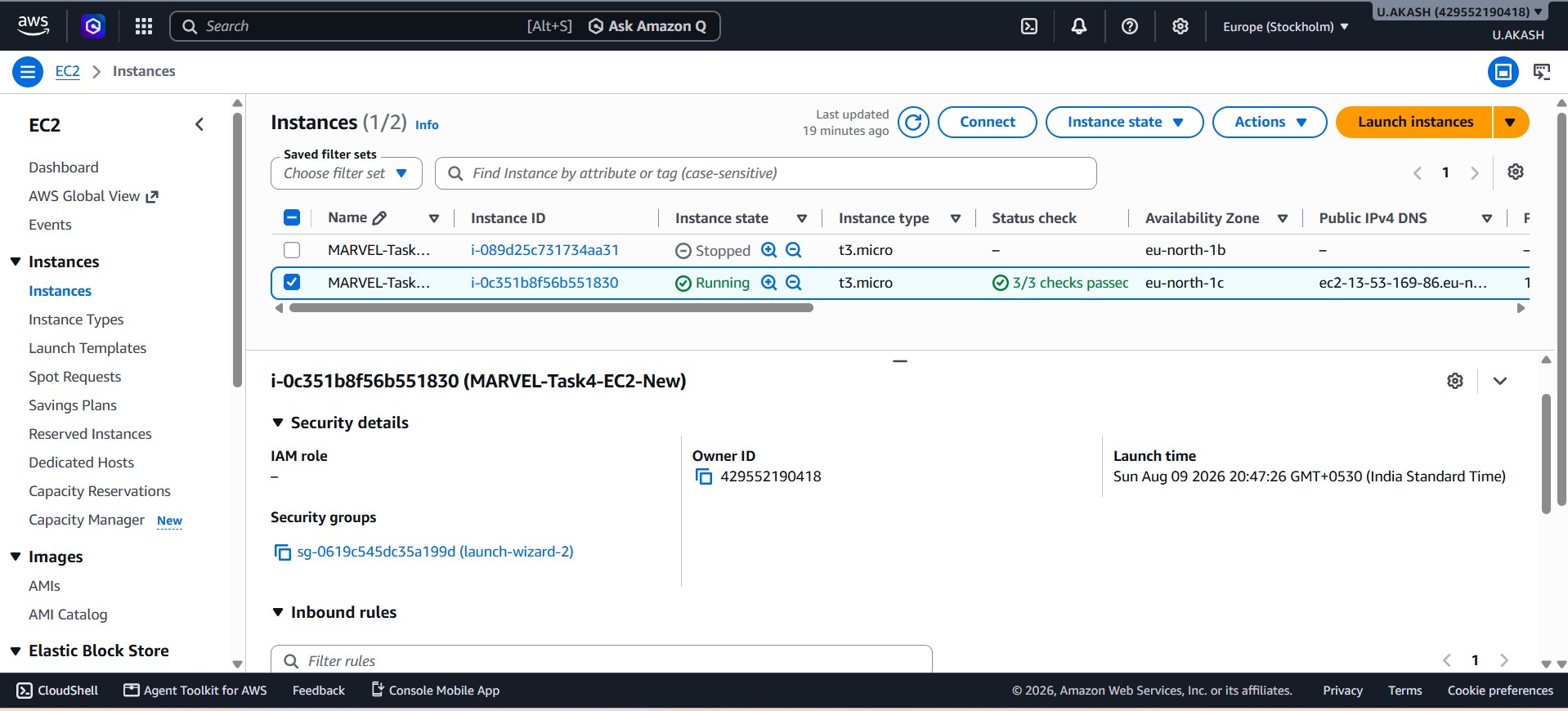The width and height of the screenshot is (1568, 711).
Task: Open Launch Templates in the sidebar
Action: coord(87,348)
